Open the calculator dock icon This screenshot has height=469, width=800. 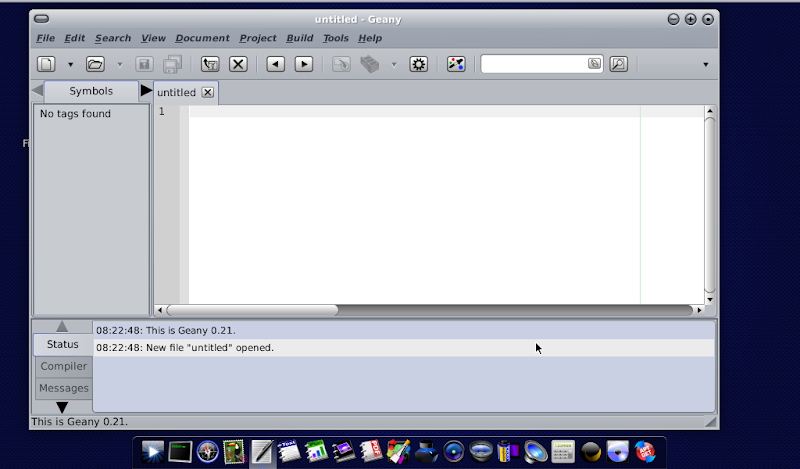[x=563, y=452]
